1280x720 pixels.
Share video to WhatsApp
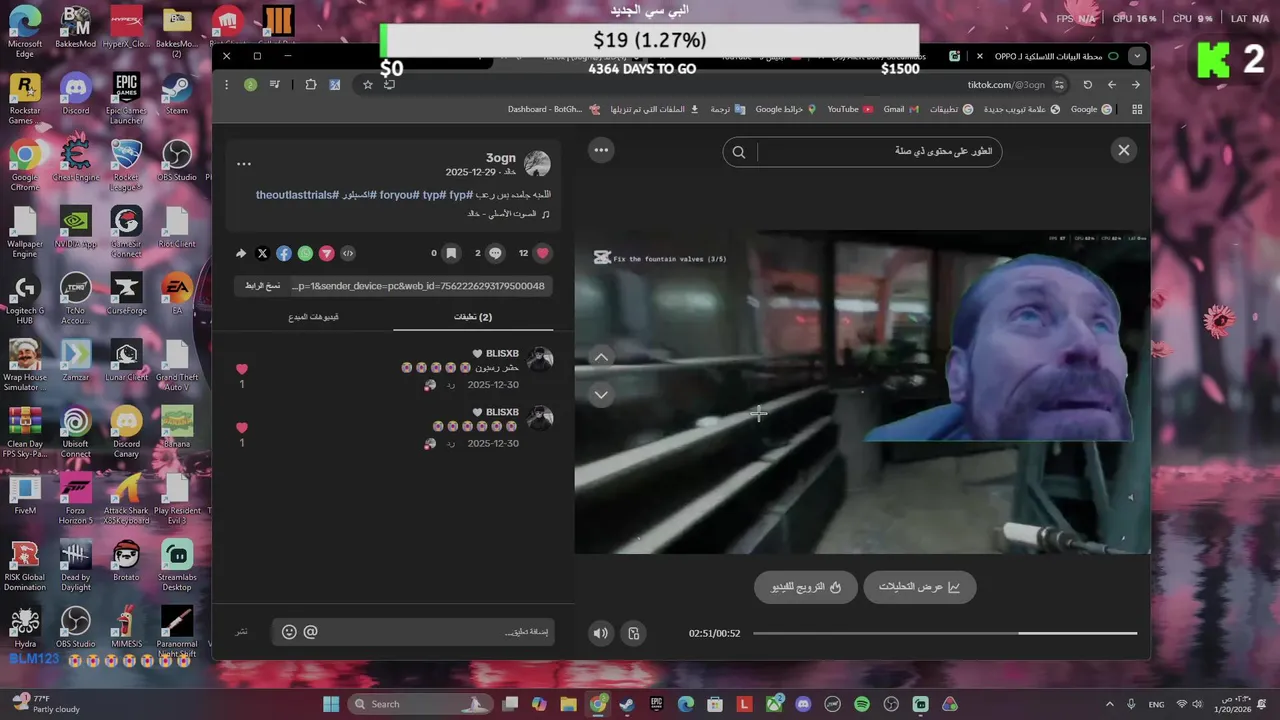[305, 253]
